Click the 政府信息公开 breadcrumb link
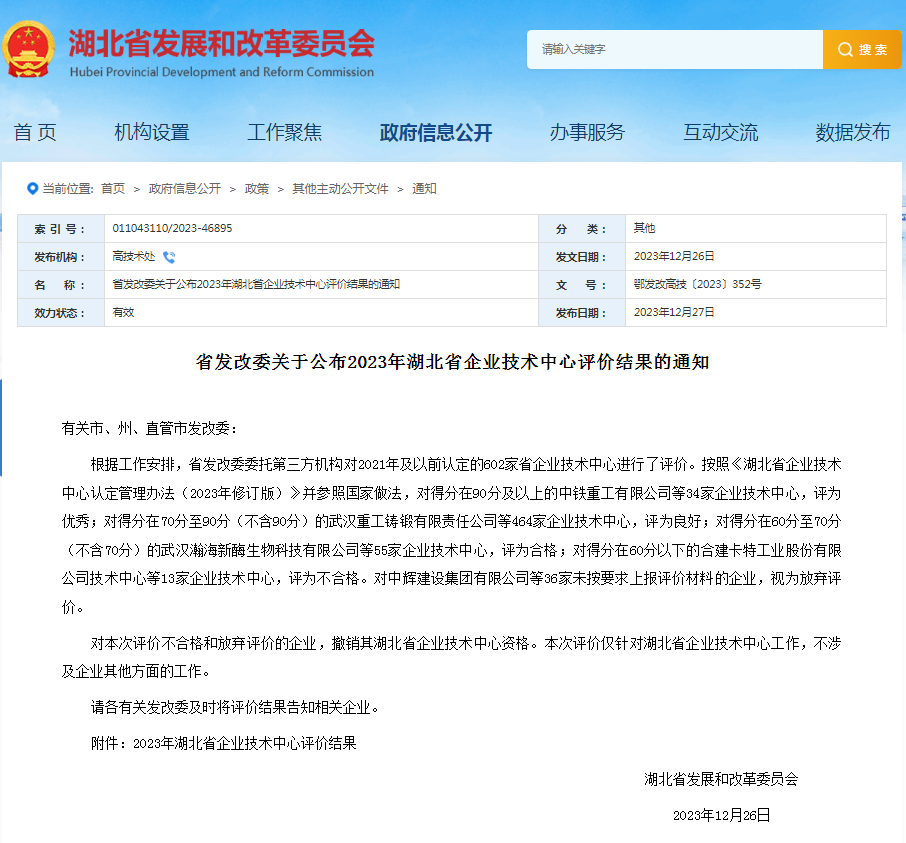Viewport: 906px width, 843px height. 185,188
